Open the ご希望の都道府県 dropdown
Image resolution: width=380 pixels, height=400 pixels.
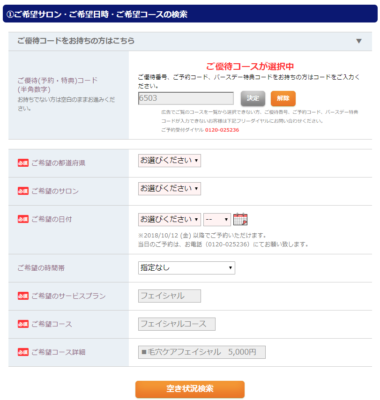pos(169,161)
